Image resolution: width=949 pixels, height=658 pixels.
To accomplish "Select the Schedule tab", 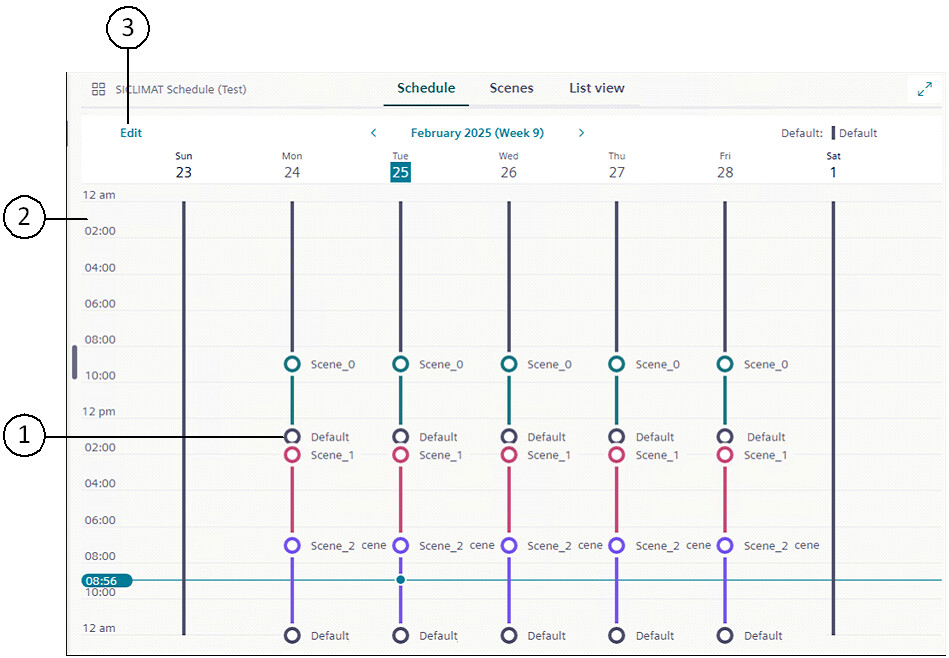I will pos(426,88).
